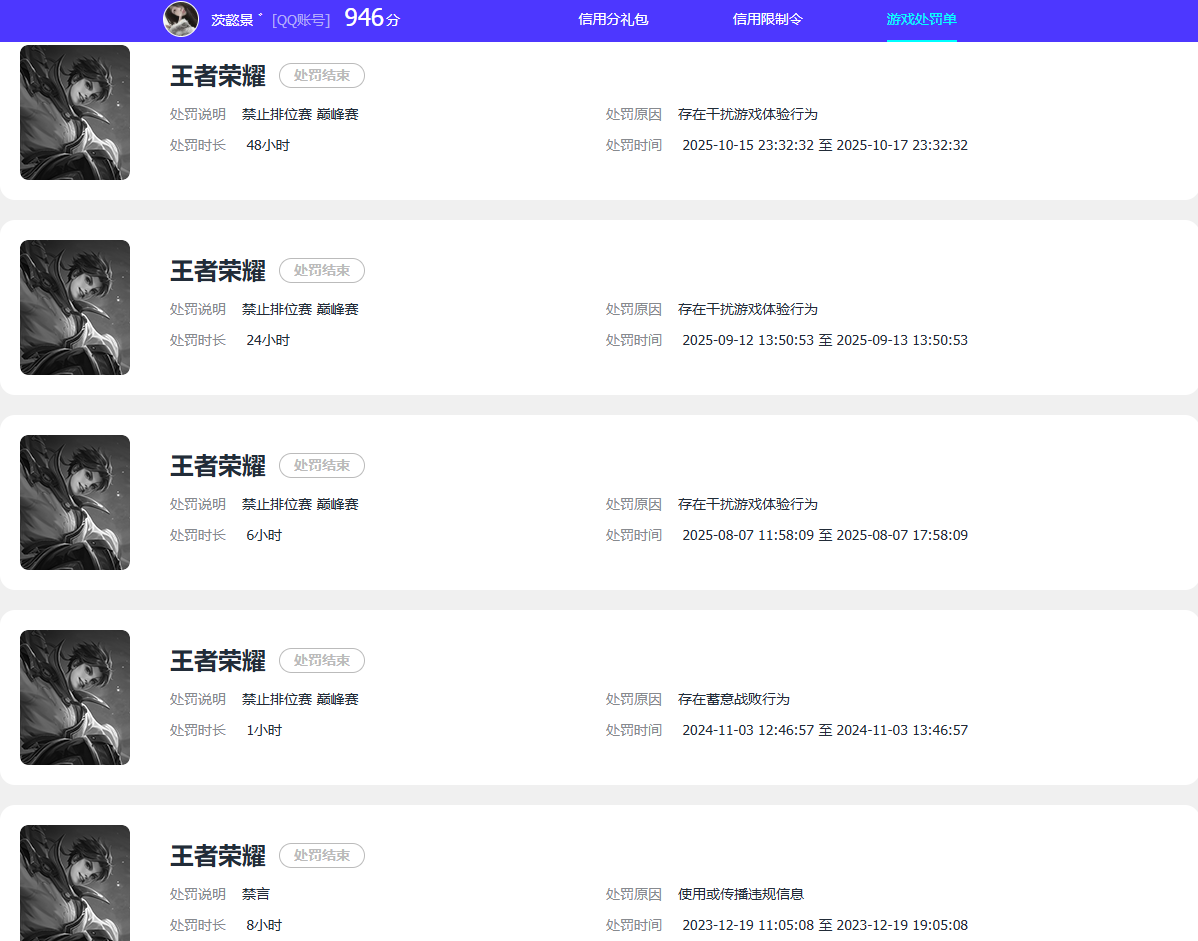Select 王者荣耀 title of the 禁言 penalty
Screen dimensions: 1198x941
218,855
